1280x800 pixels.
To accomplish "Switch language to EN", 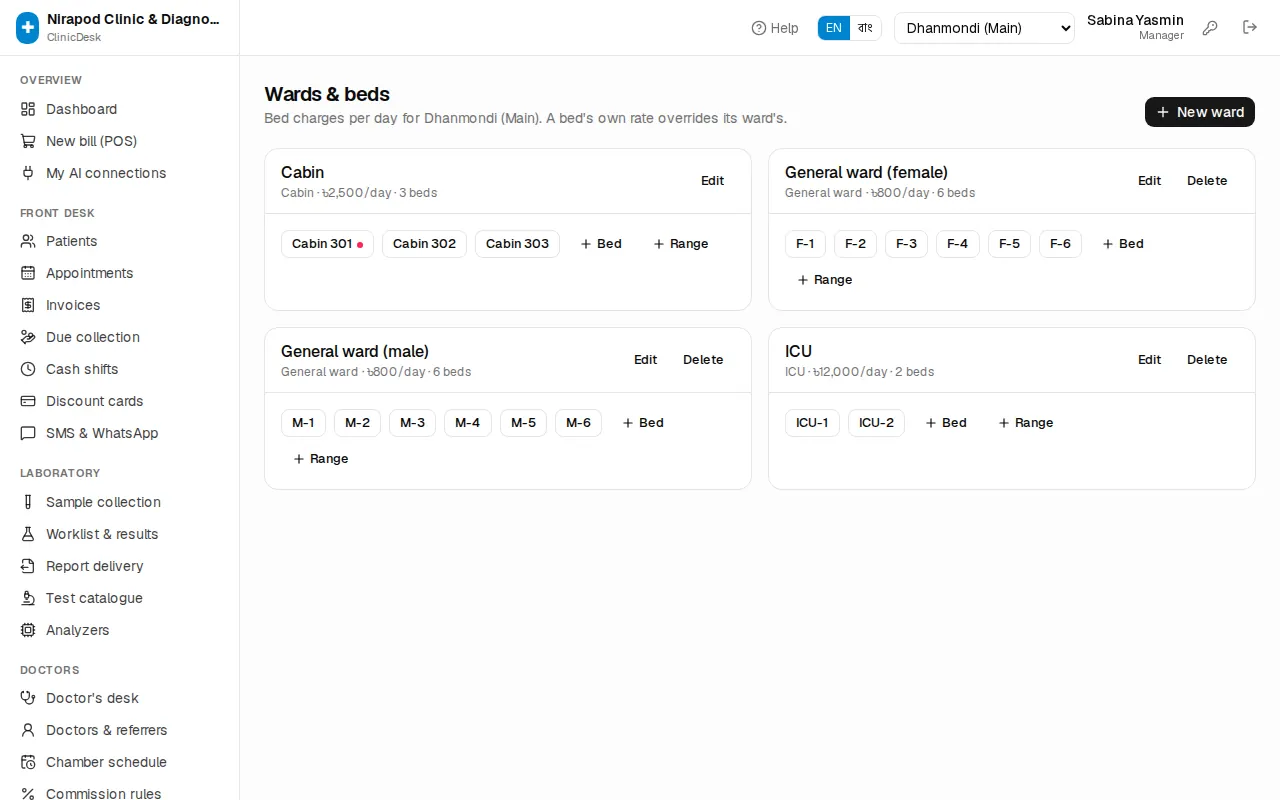I will pos(834,28).
